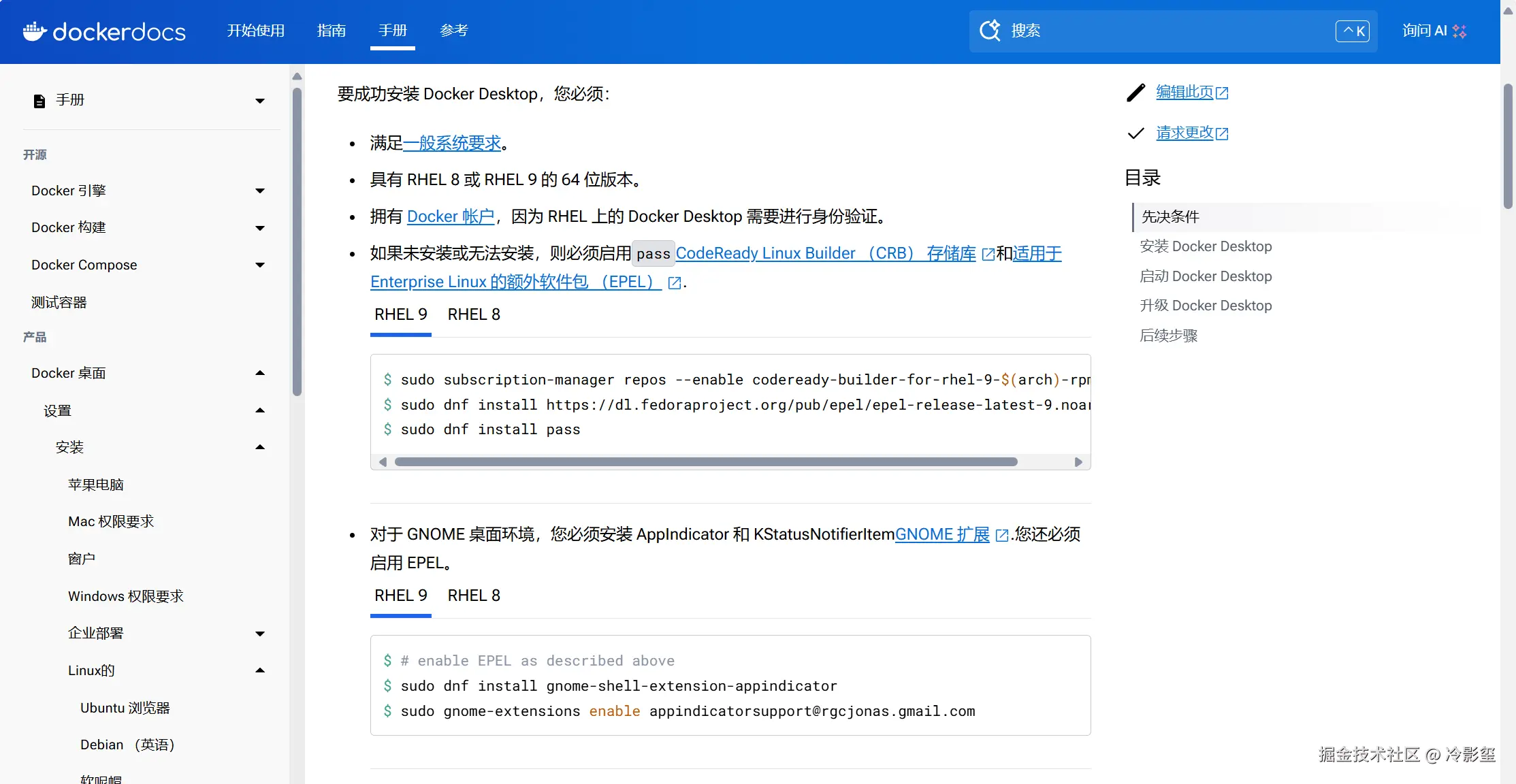Go to 安装 Docker Desktop in table of contents

[x=1206, y=246]
